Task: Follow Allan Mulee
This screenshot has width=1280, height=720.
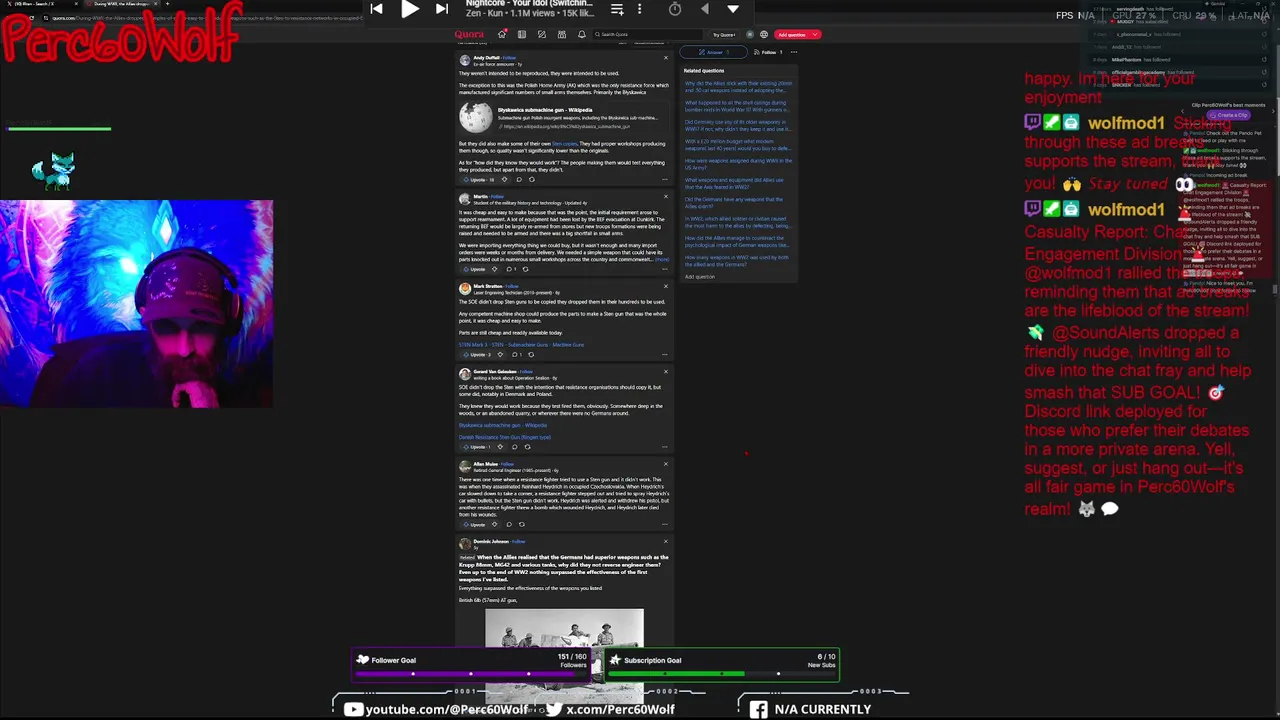Action: tap(506, 464)
